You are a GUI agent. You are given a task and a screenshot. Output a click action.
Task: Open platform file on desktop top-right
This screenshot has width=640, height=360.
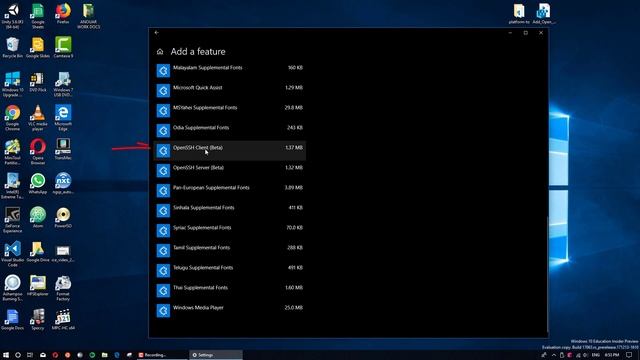pos(519,14)
